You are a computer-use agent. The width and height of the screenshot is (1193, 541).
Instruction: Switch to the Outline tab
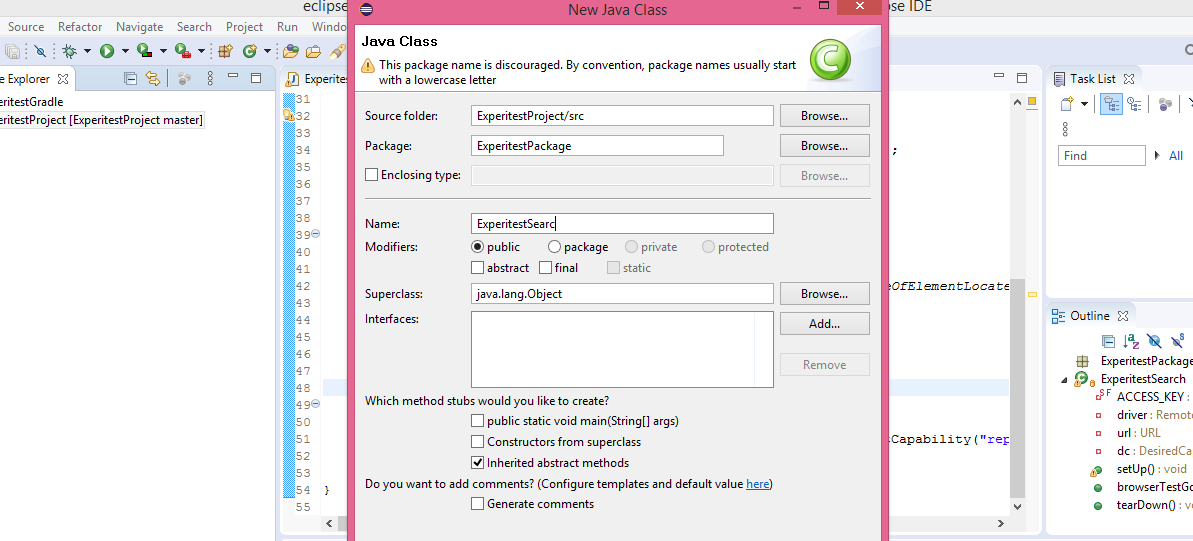pyautogui.click(x=1090, y=316)
